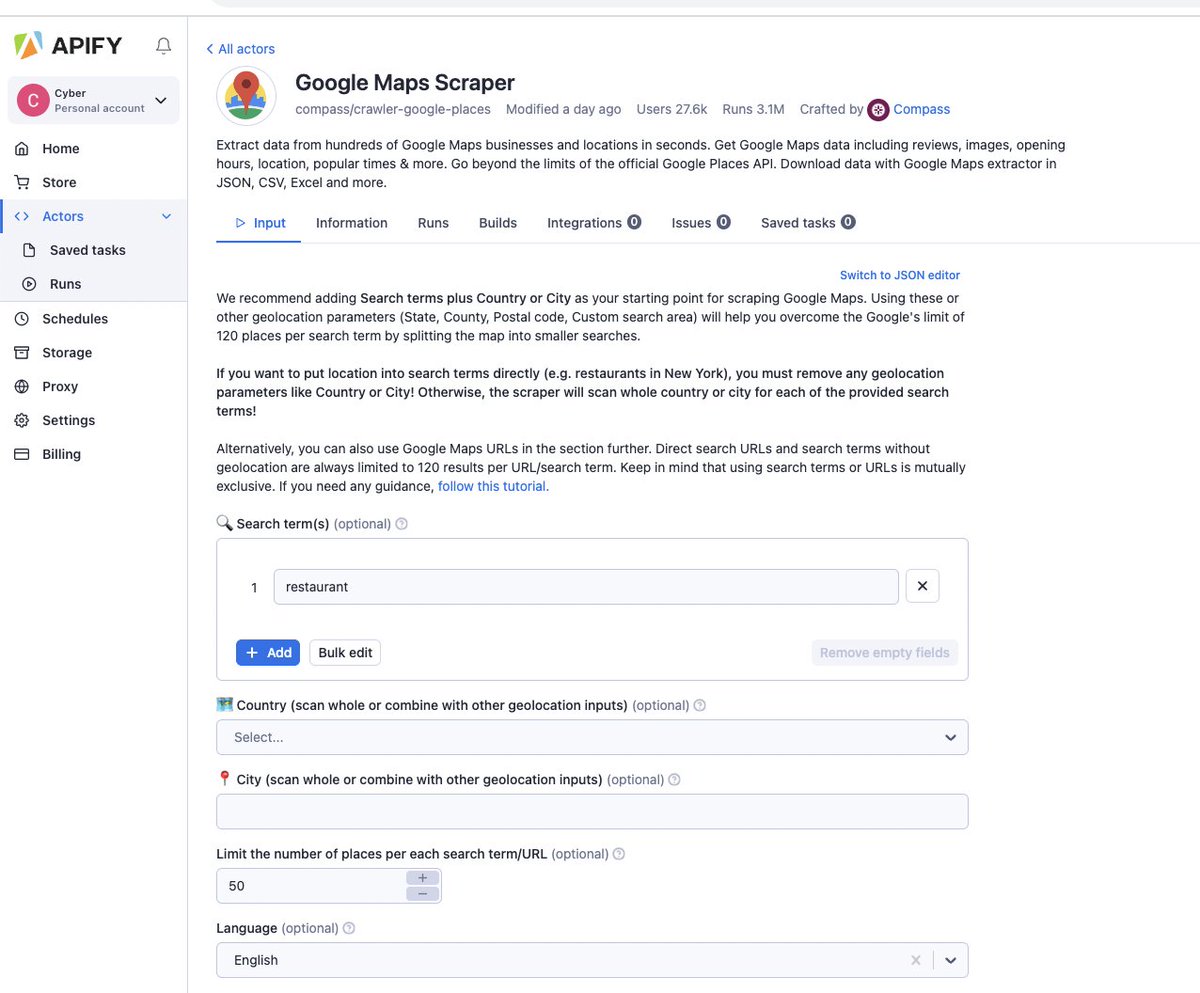Click the compass/crawler-google-places actor ID
Viewport: 1200px width, 993px height.
(393, 109)
